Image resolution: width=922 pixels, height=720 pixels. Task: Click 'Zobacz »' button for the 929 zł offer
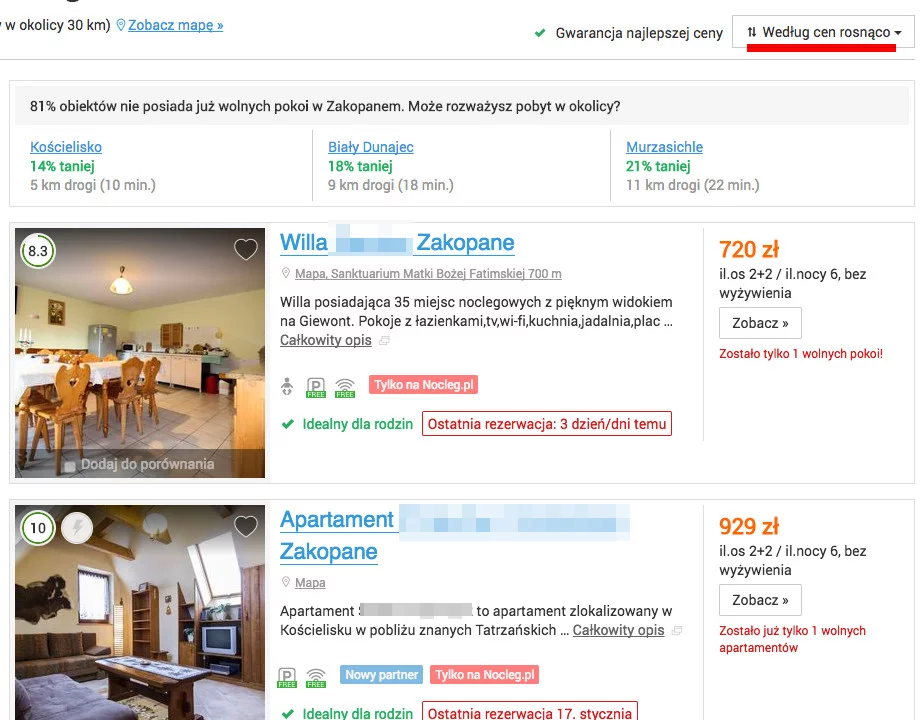tap(760, 600)
